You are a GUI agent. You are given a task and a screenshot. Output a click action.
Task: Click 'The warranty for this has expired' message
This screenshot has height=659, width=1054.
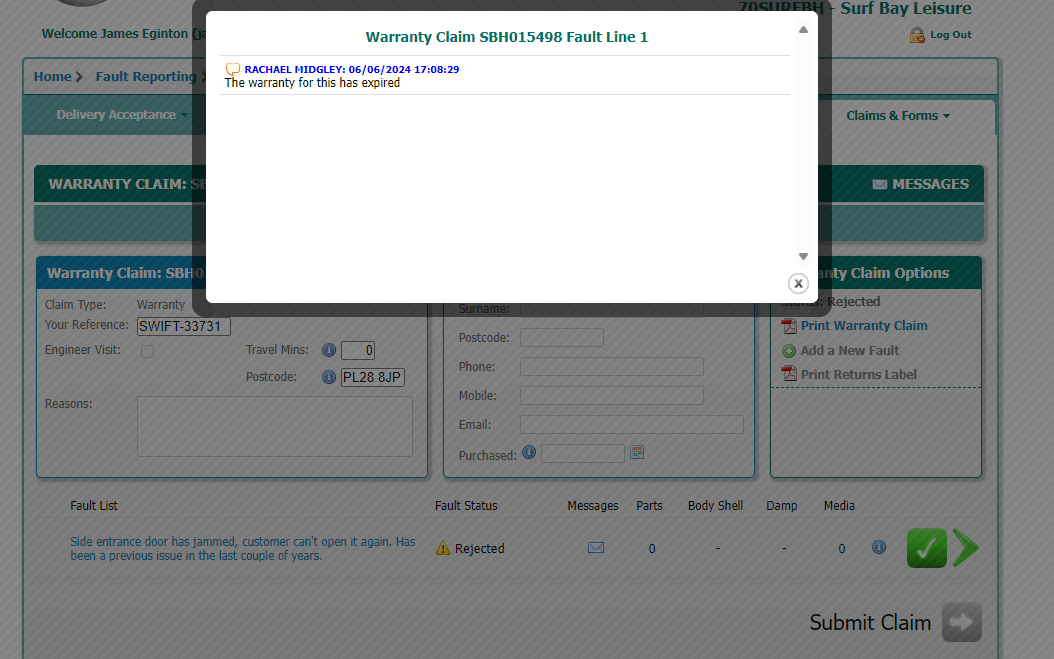click(x=312, y=83)
